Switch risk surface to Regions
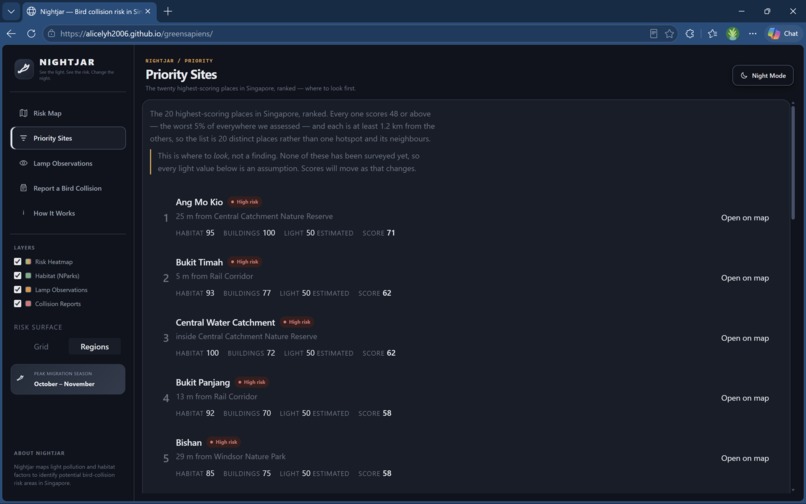 tap(95, 347)
